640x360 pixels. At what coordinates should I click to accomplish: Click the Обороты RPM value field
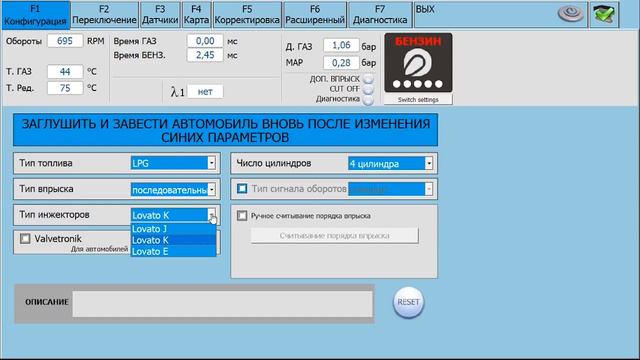click(65, 41)
